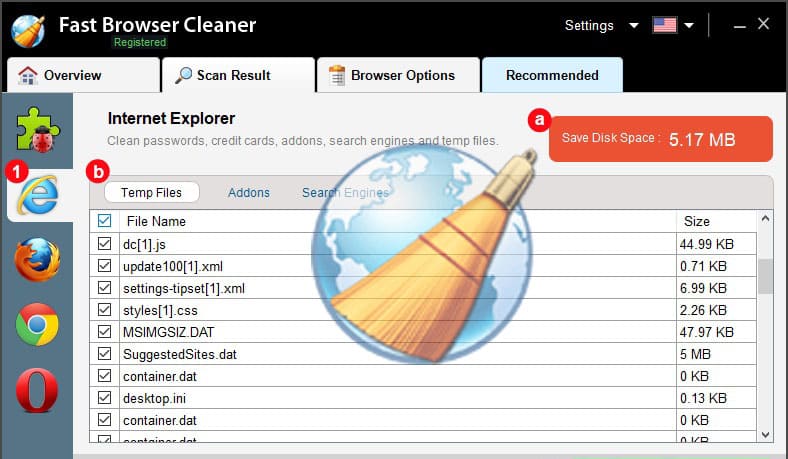Open the Settings menu

coord(589,25)
